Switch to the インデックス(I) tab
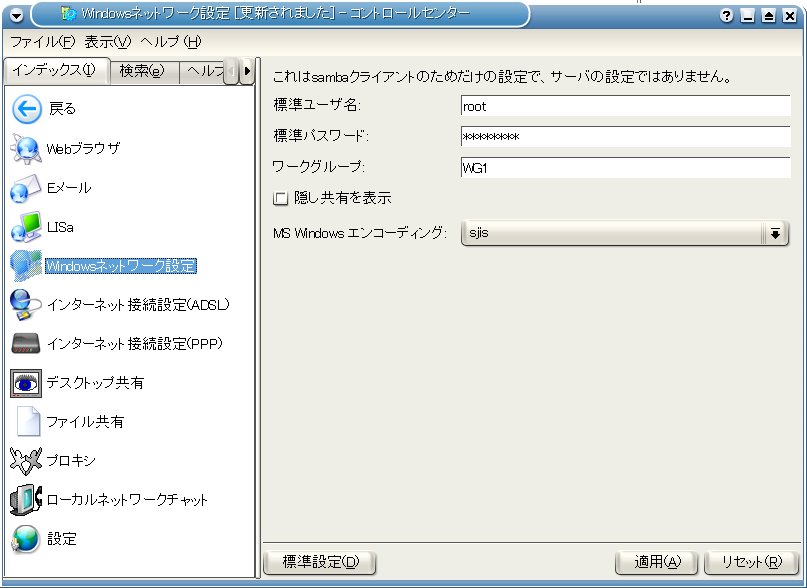807x588 pixels. tap(56, 71)
